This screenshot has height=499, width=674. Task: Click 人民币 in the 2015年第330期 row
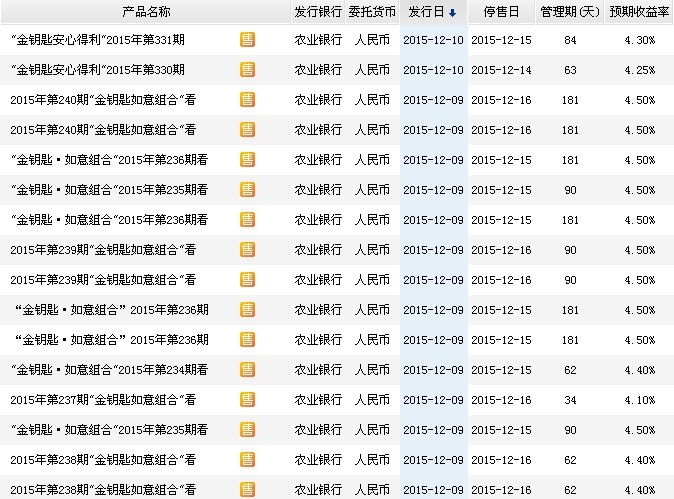coord(372,70)
